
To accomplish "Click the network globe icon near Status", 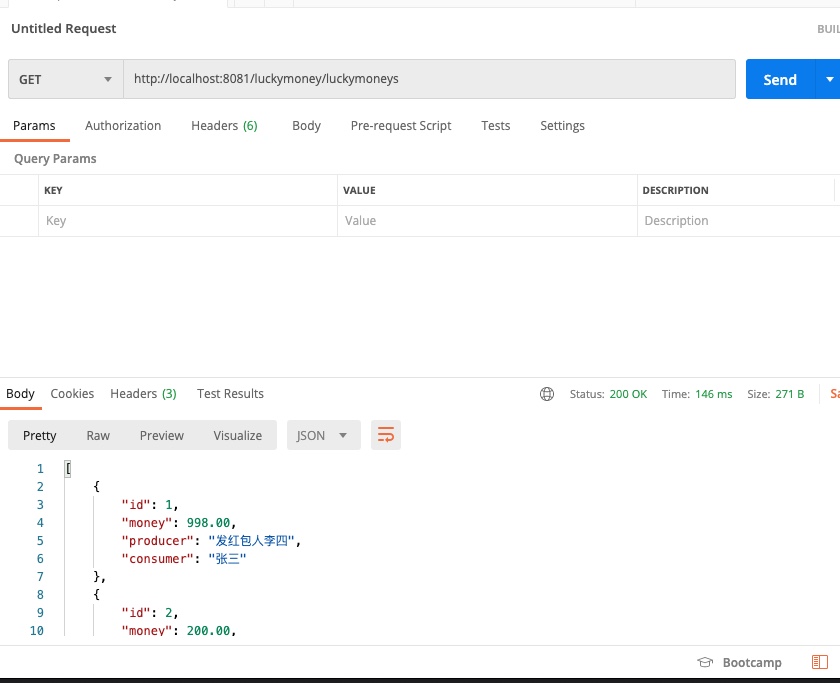I will (547, 394).
